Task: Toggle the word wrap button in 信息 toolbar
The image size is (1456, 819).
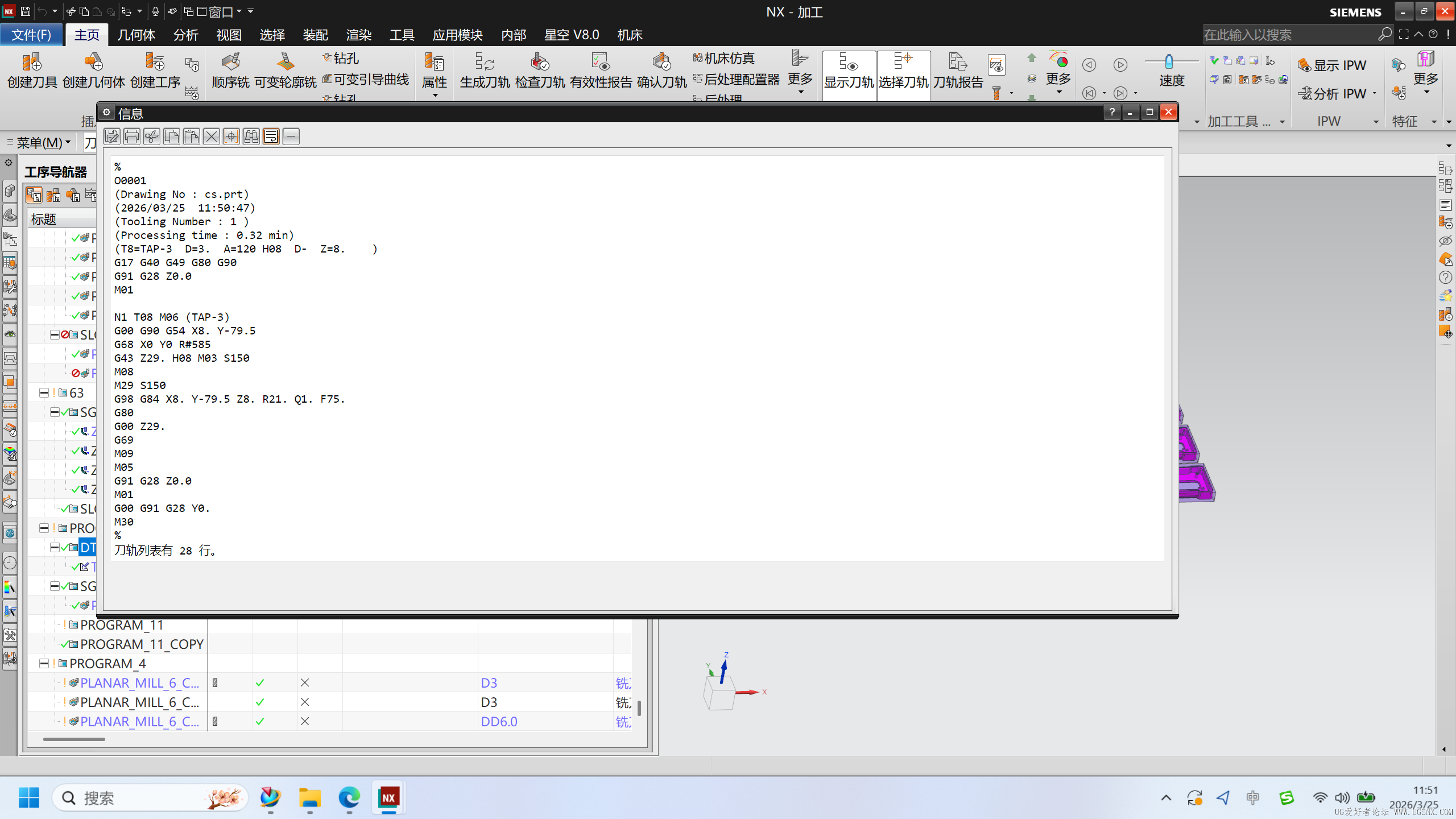Action: [271, 136]
